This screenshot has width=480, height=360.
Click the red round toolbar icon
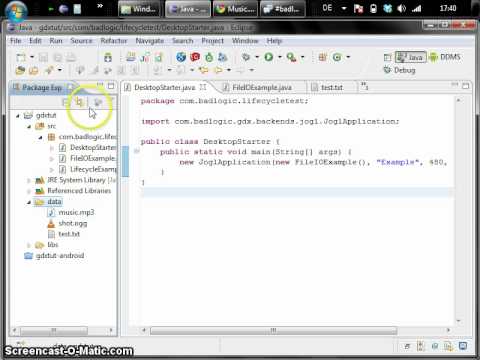[195, 57]
